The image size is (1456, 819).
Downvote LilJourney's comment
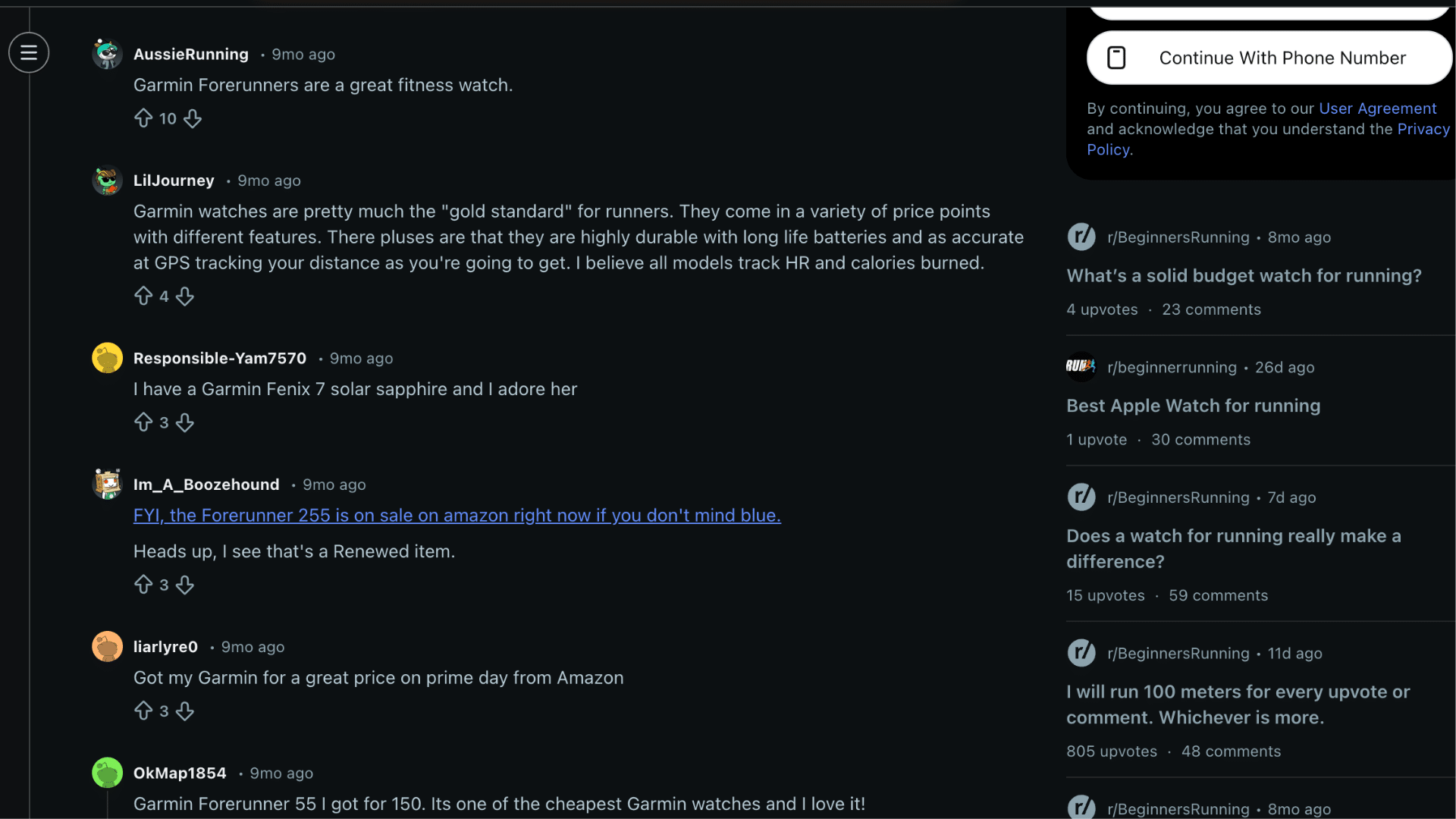point(185,296)
